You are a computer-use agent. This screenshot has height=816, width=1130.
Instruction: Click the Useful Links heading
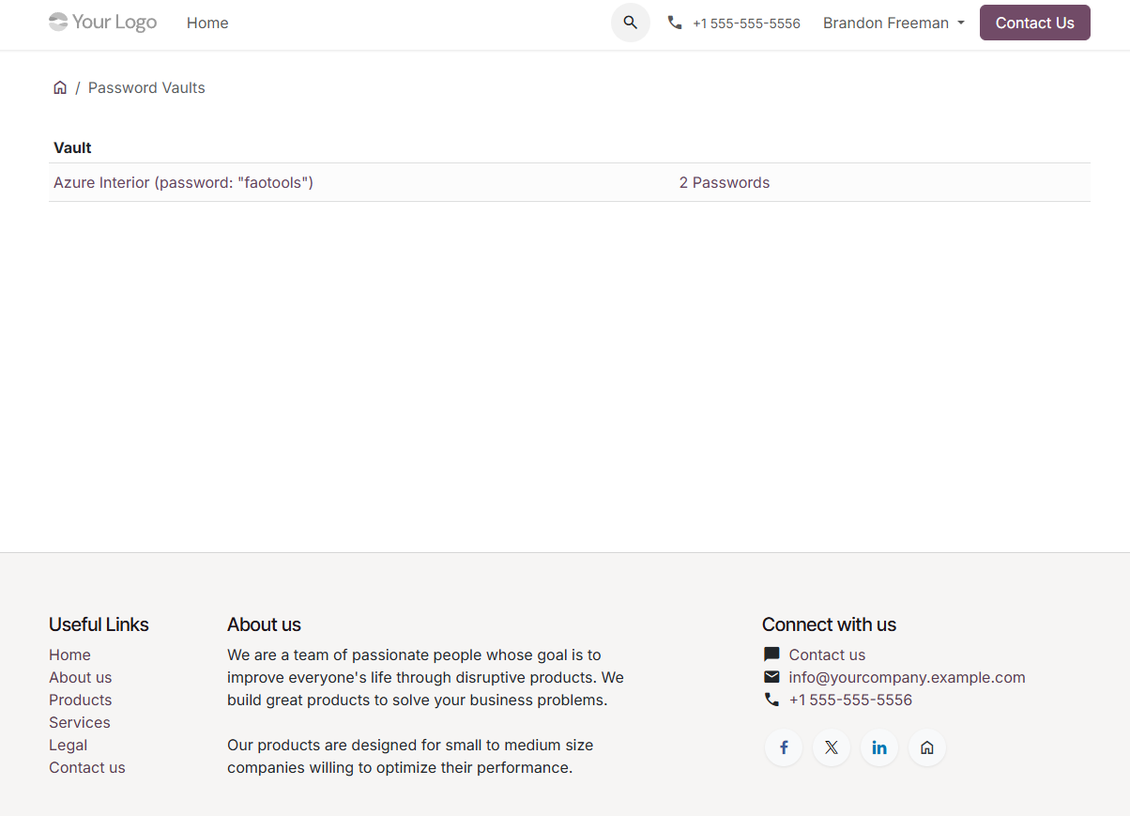[99, 624]
